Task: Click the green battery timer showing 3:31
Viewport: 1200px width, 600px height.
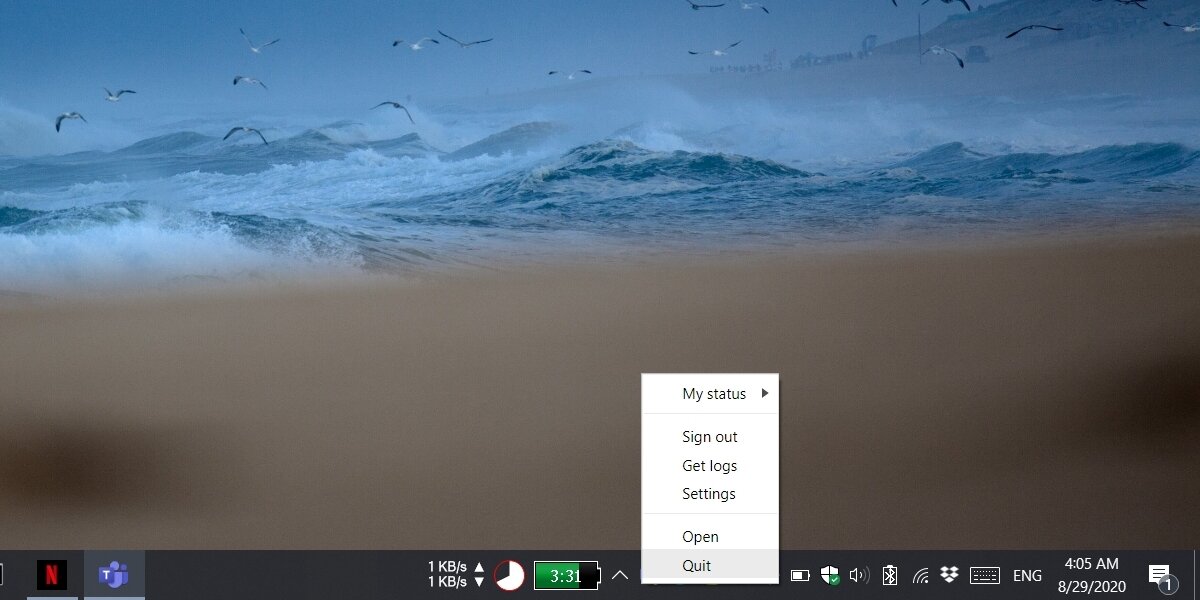Action: (567, 575)
